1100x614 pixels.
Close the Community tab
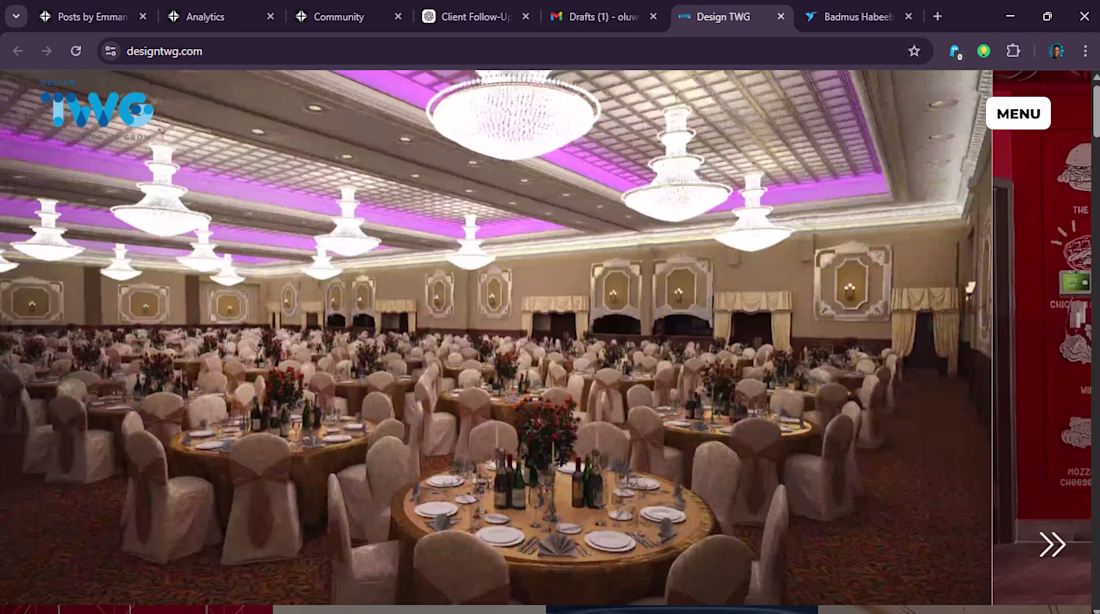pos(398,17)
